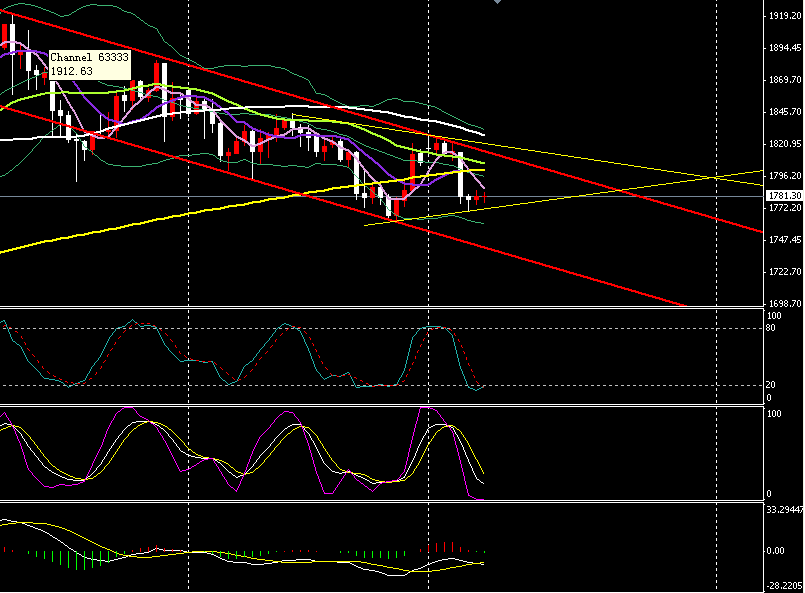
Task: Click the 1772.20 price axis label
Action: tap(785, 207)
